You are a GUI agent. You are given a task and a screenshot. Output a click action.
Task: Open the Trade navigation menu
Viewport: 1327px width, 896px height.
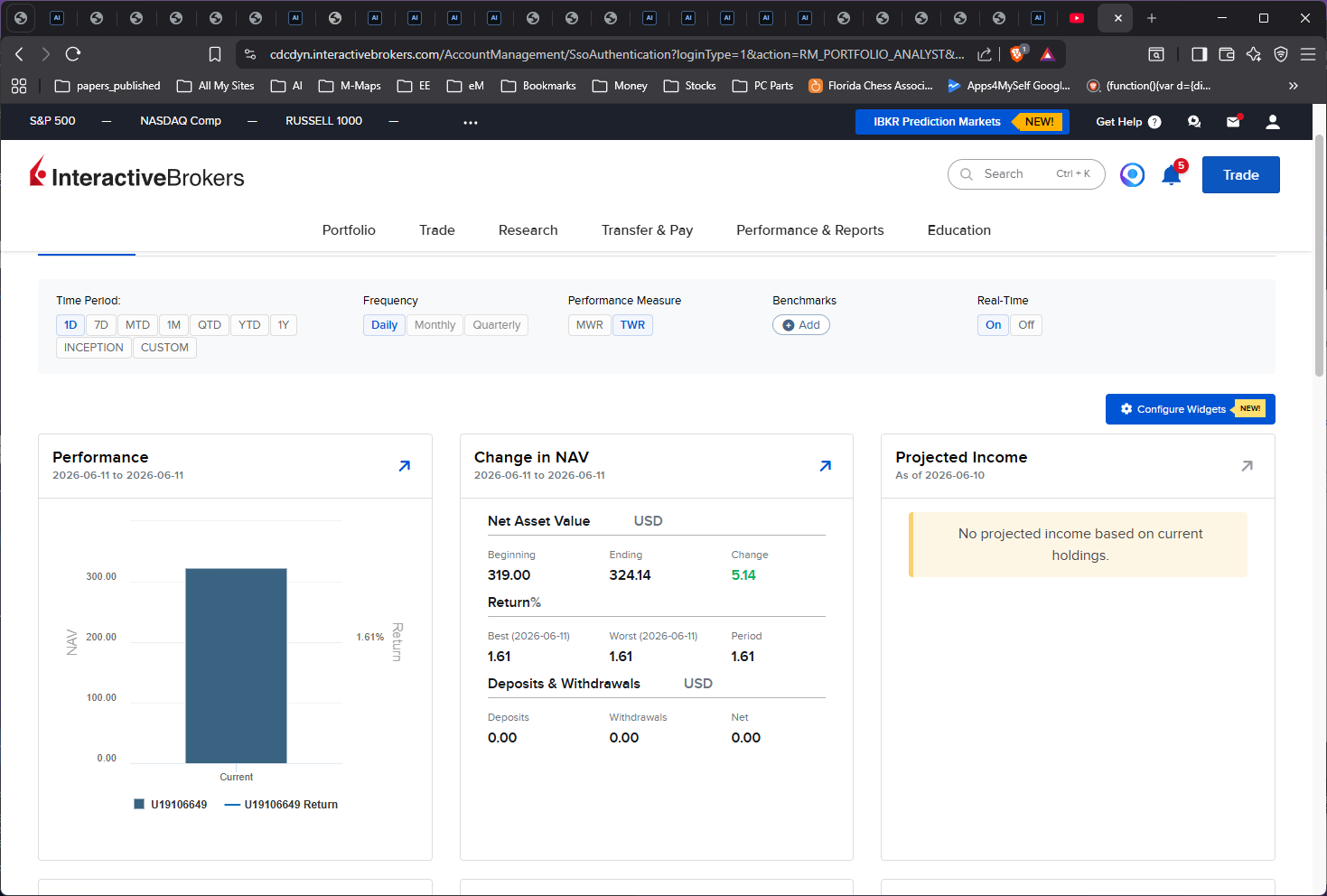[437, 230]
